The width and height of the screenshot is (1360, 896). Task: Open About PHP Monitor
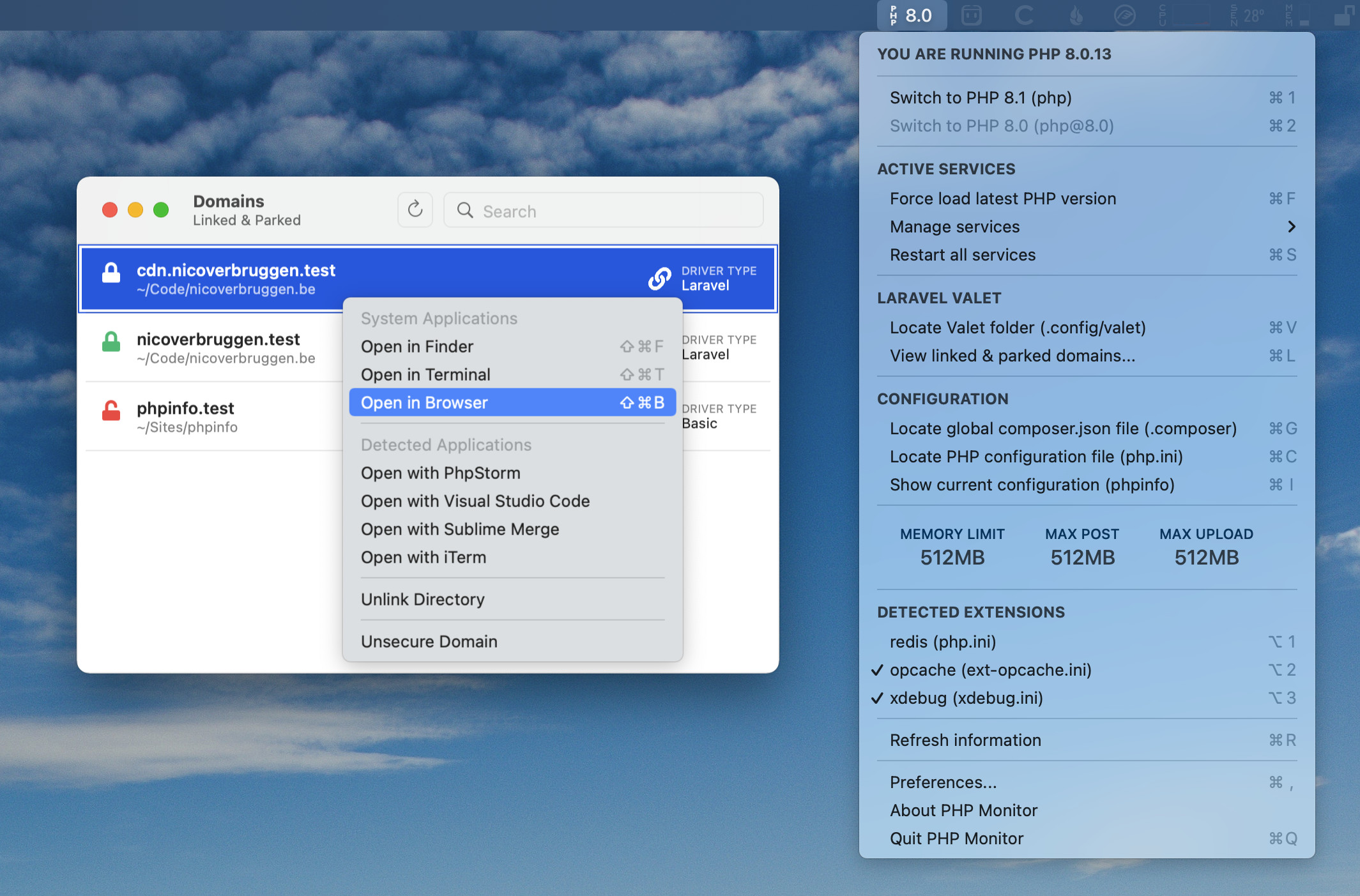(x=1087, y=810)
